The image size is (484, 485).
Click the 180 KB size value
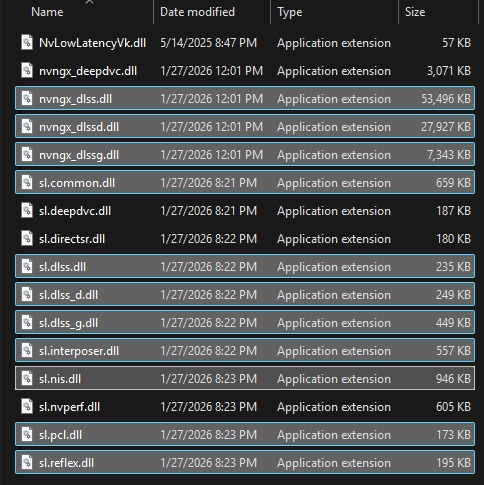tap(453, 239)
